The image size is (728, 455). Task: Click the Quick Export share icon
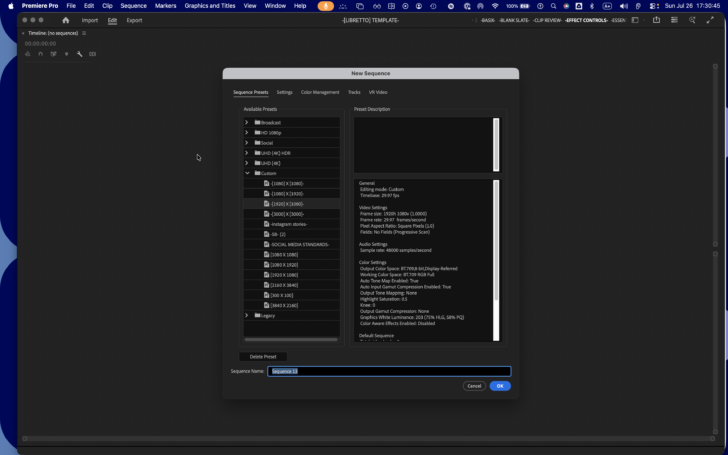pyautogui.click(x=656, y=20)
